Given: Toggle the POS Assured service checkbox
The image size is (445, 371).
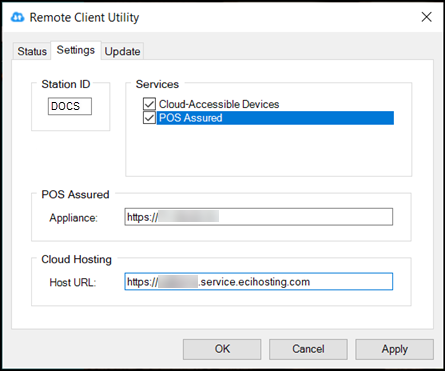Looking at the screenshot, I should click(x=149, y=118).
